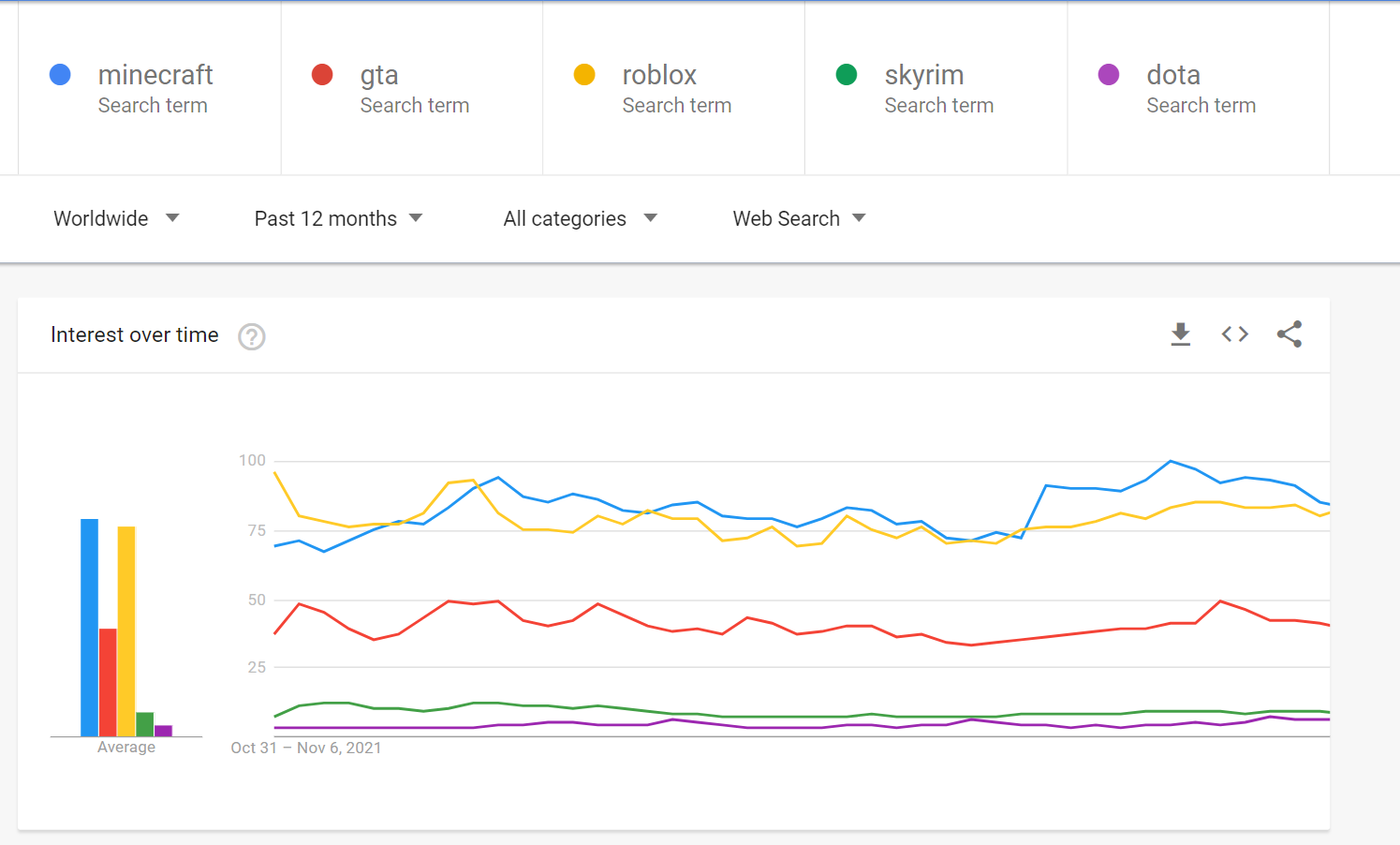Viewport: 1400px width, 845px height.
Task: Open the help icon next to Interest over time
Action: pyautogui.click(x=251, y=336)
